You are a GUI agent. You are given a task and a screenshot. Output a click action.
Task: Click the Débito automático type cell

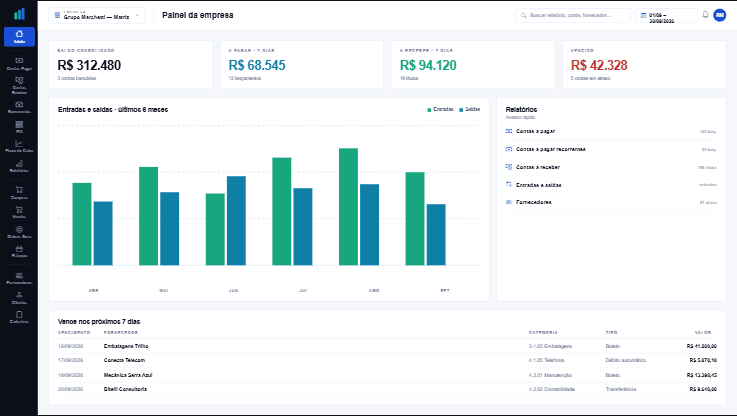coord(626,360)
